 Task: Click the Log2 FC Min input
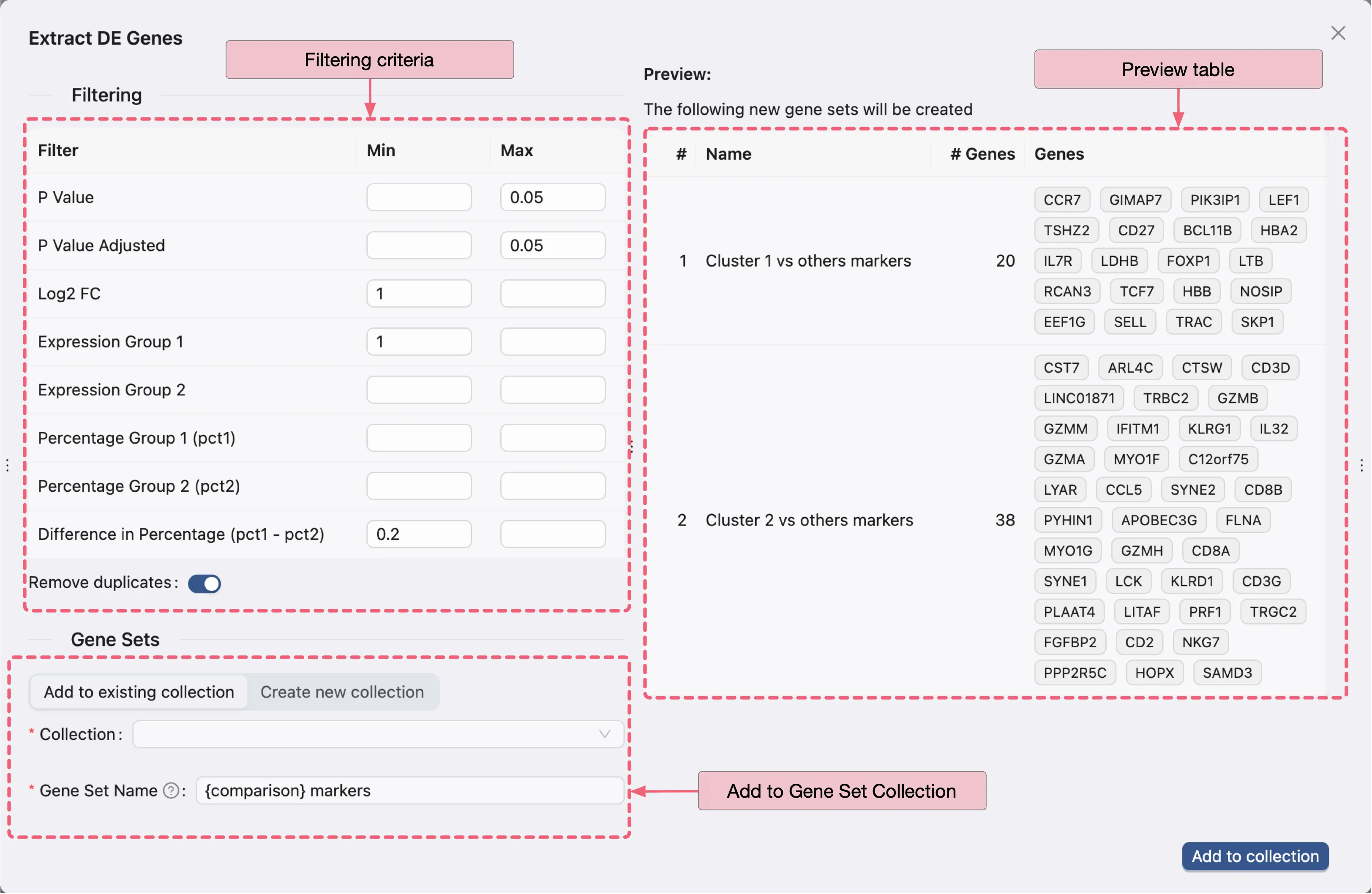(418, 293)
